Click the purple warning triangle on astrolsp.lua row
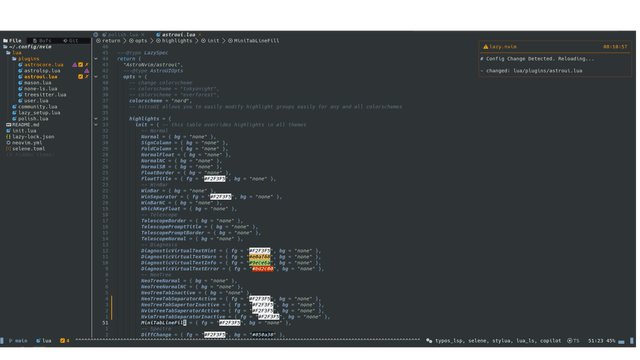640x360 pixels. [87, 71]
